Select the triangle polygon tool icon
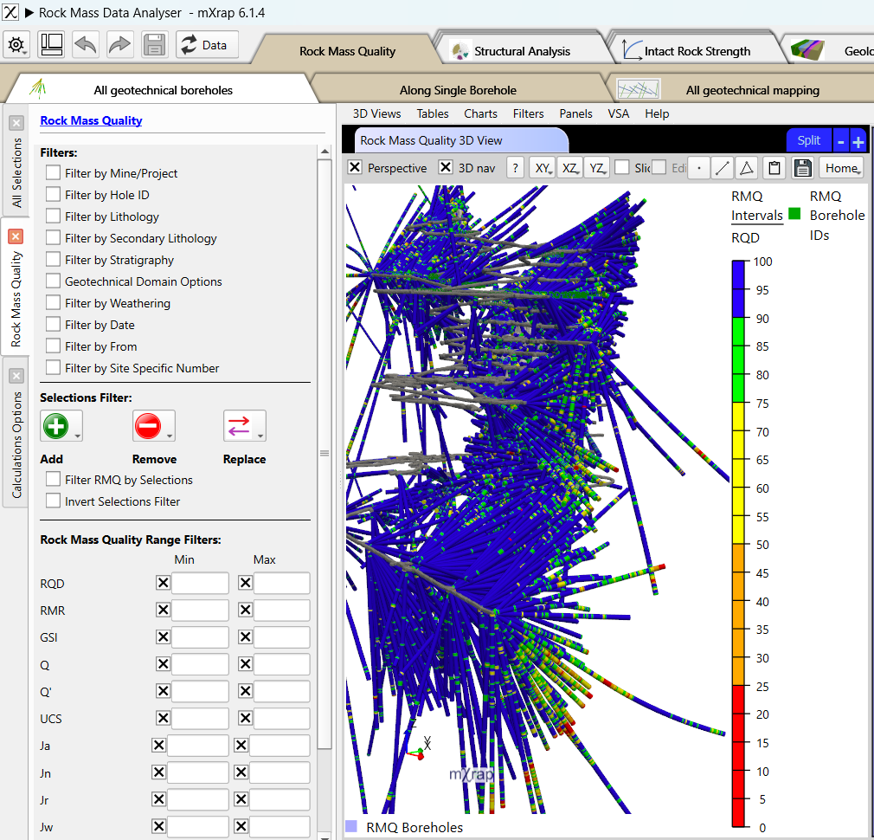The image size is (874, 840). 746,168
